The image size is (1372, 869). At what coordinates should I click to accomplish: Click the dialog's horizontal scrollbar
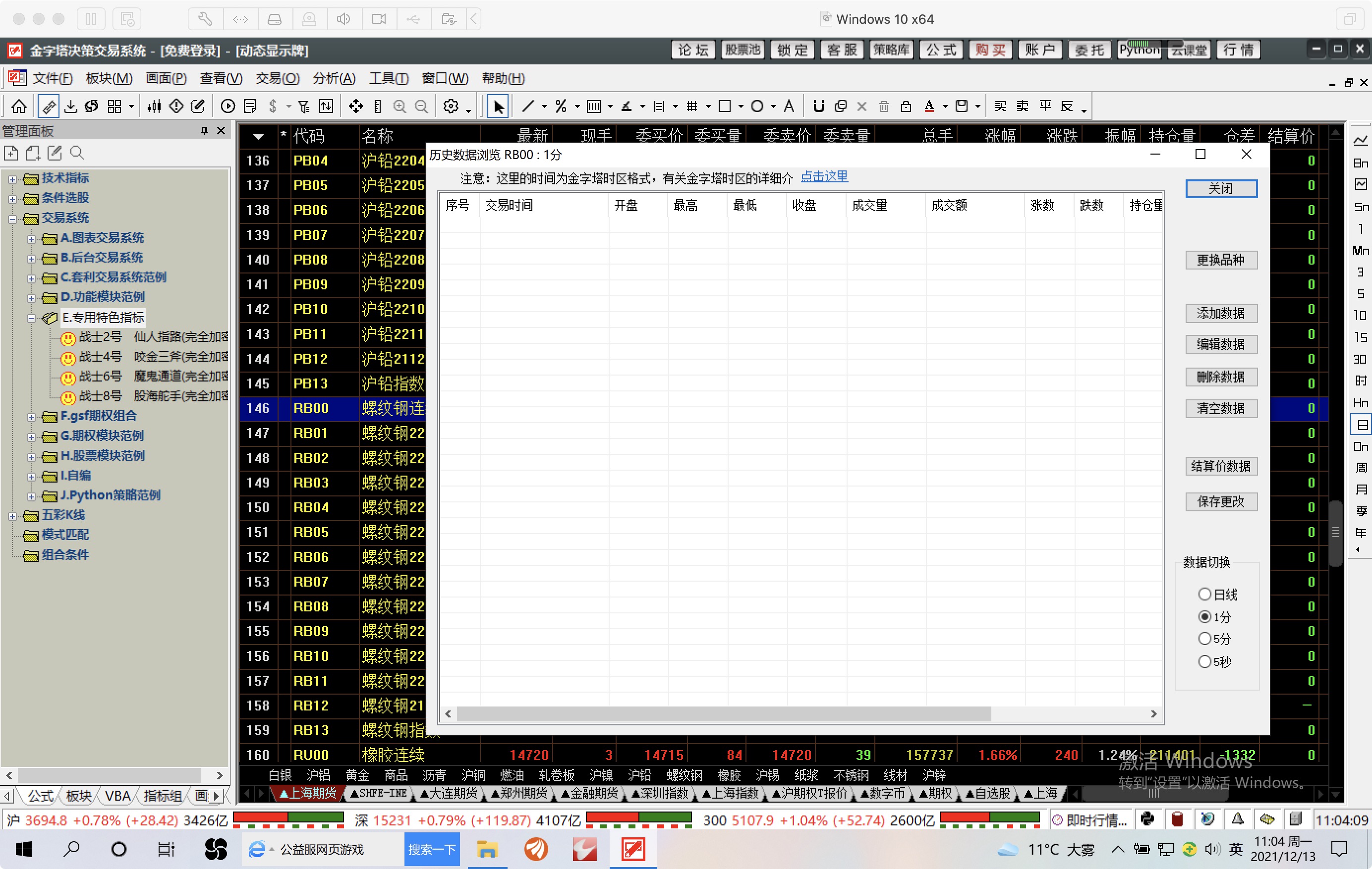(800, 713)
